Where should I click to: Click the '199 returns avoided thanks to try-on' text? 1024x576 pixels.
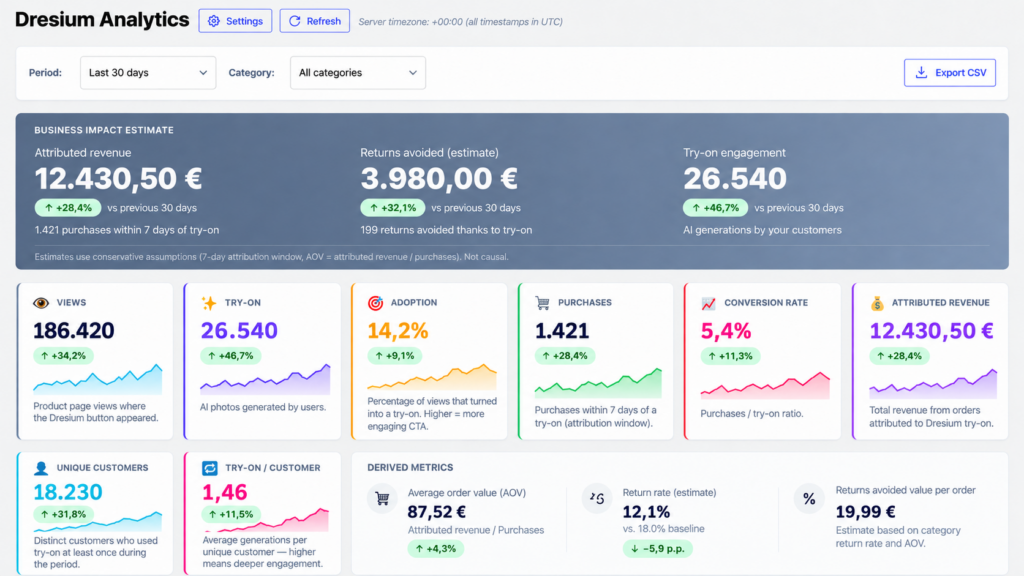(446, 230)
